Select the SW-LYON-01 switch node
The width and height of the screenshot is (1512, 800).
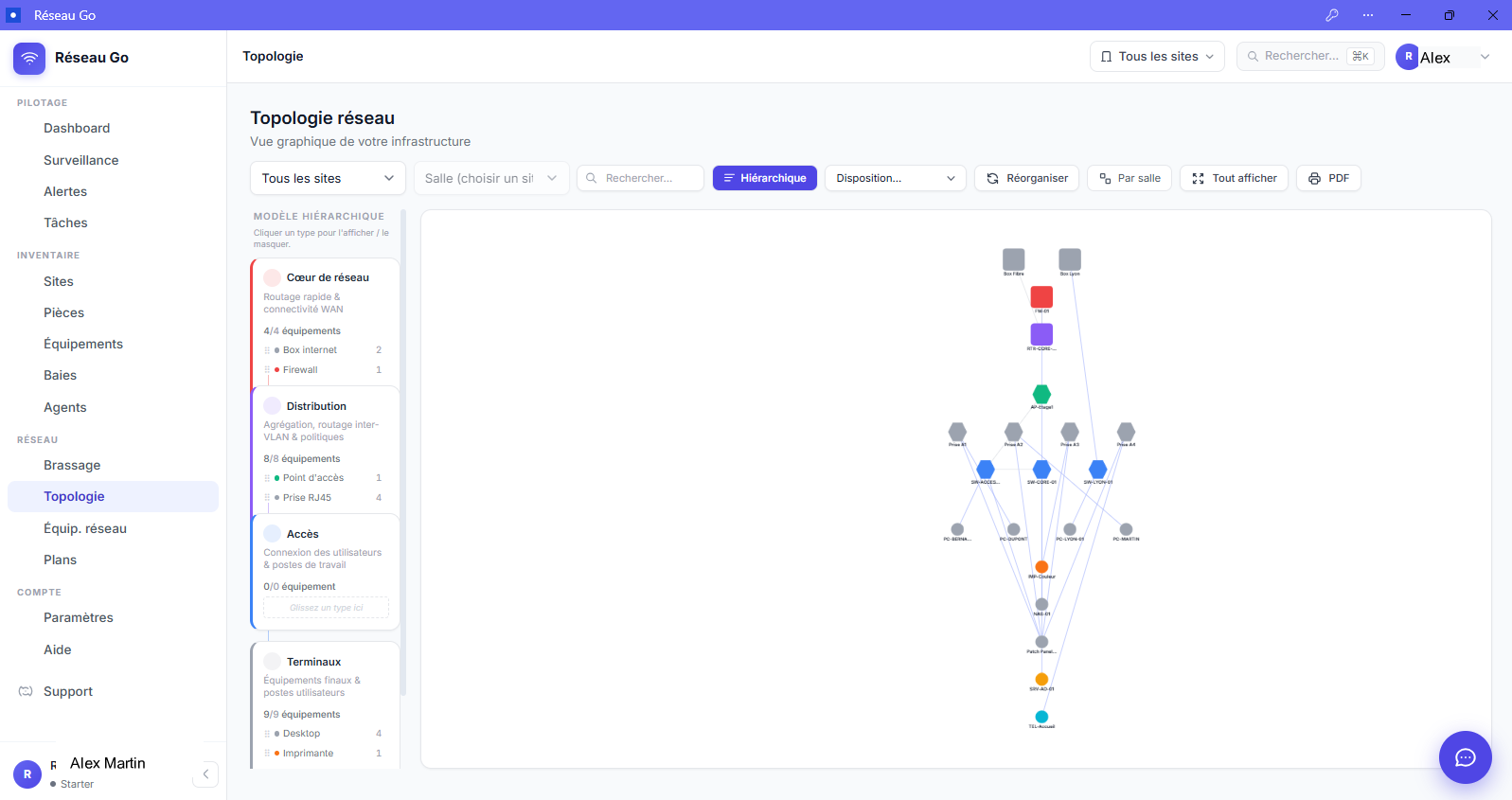(x=1098, y=470)
